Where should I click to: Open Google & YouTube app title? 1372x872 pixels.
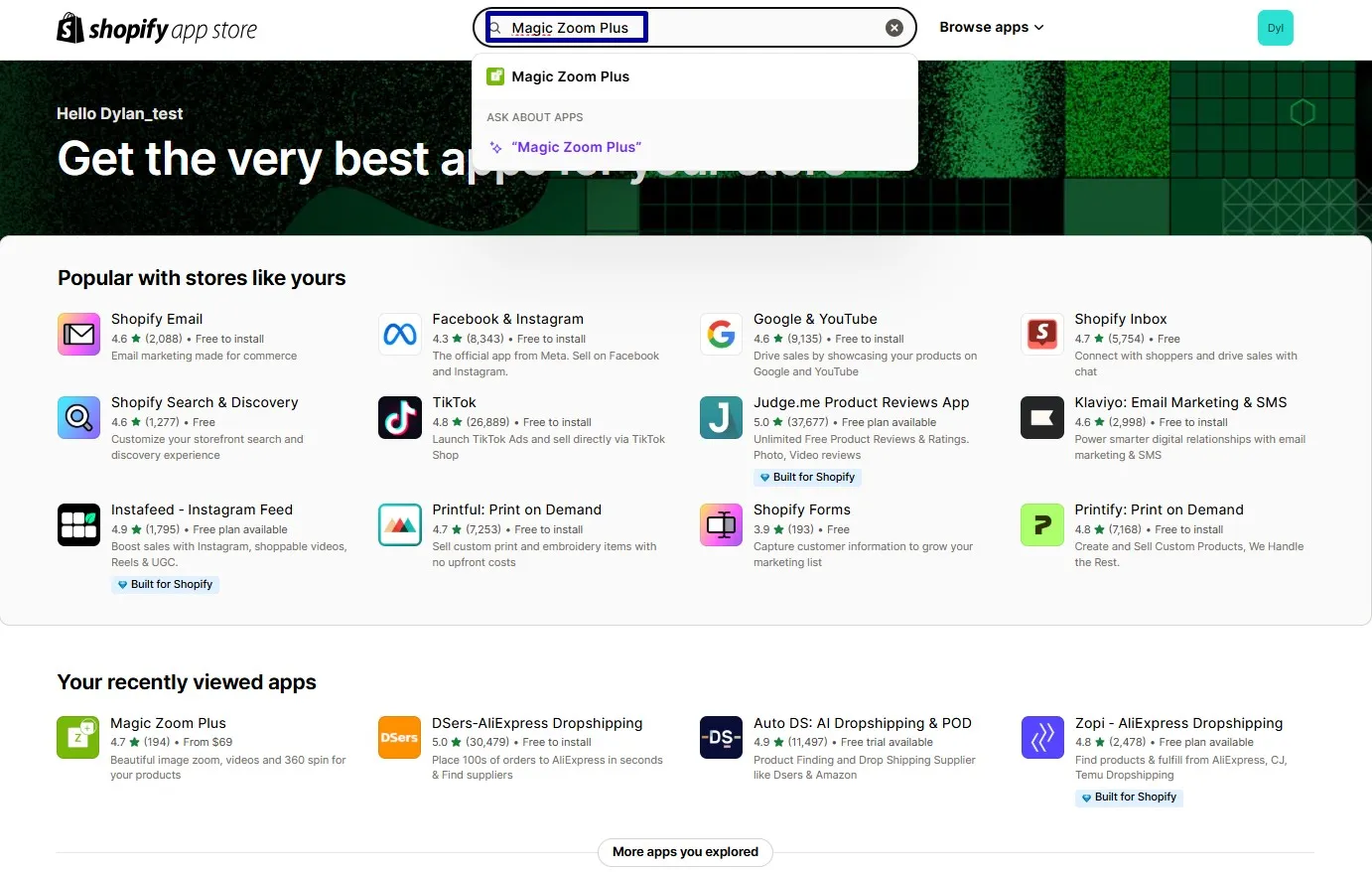click(815, 319)
